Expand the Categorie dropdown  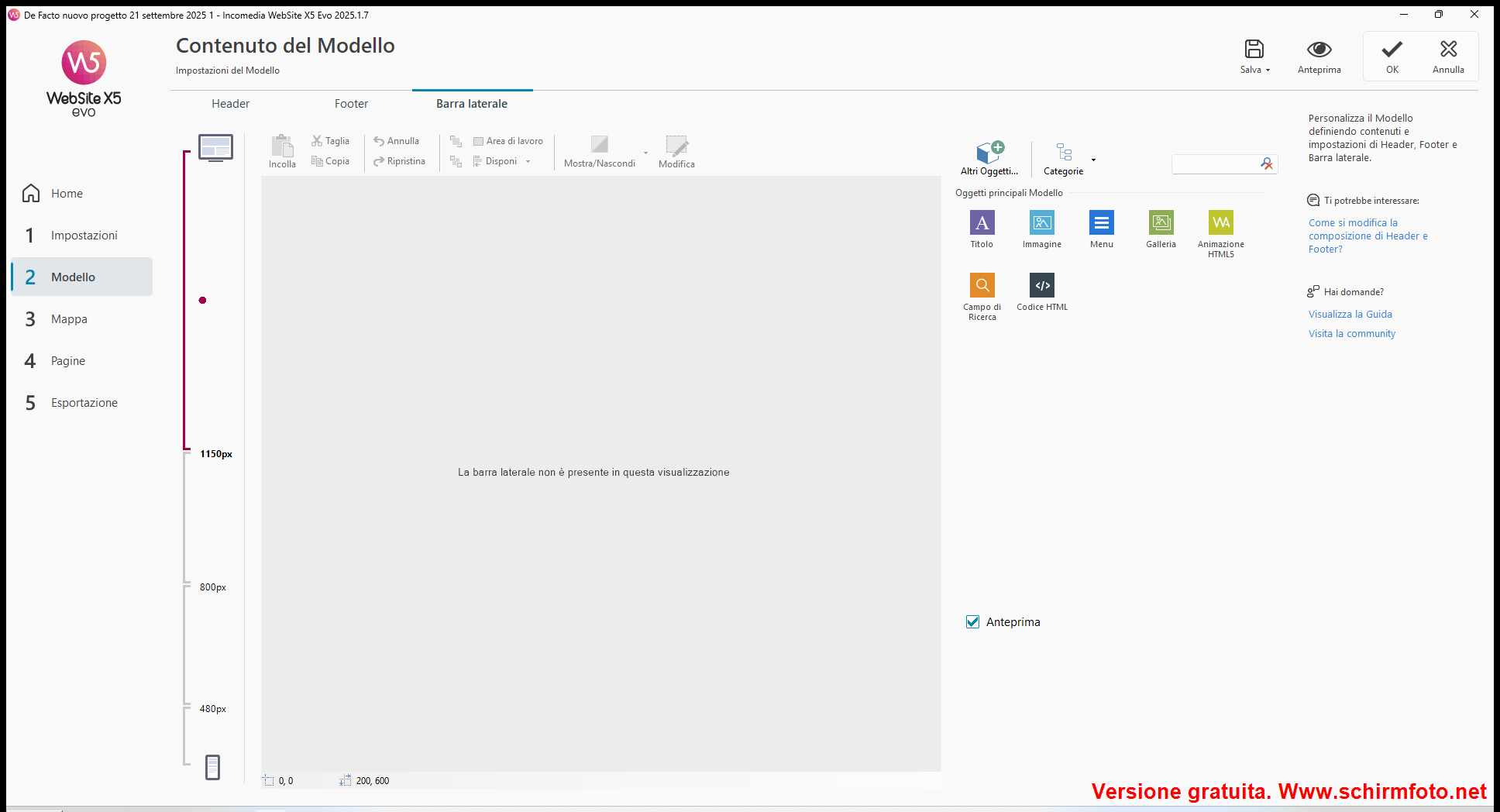tap(1093, 160)
